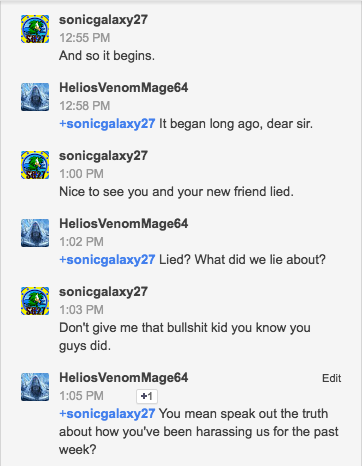Screen dimensions: 362x466
Task: Open HeliosVenomMage64 name above 'Lied? What did we'
Action: (x=124, y=224)
